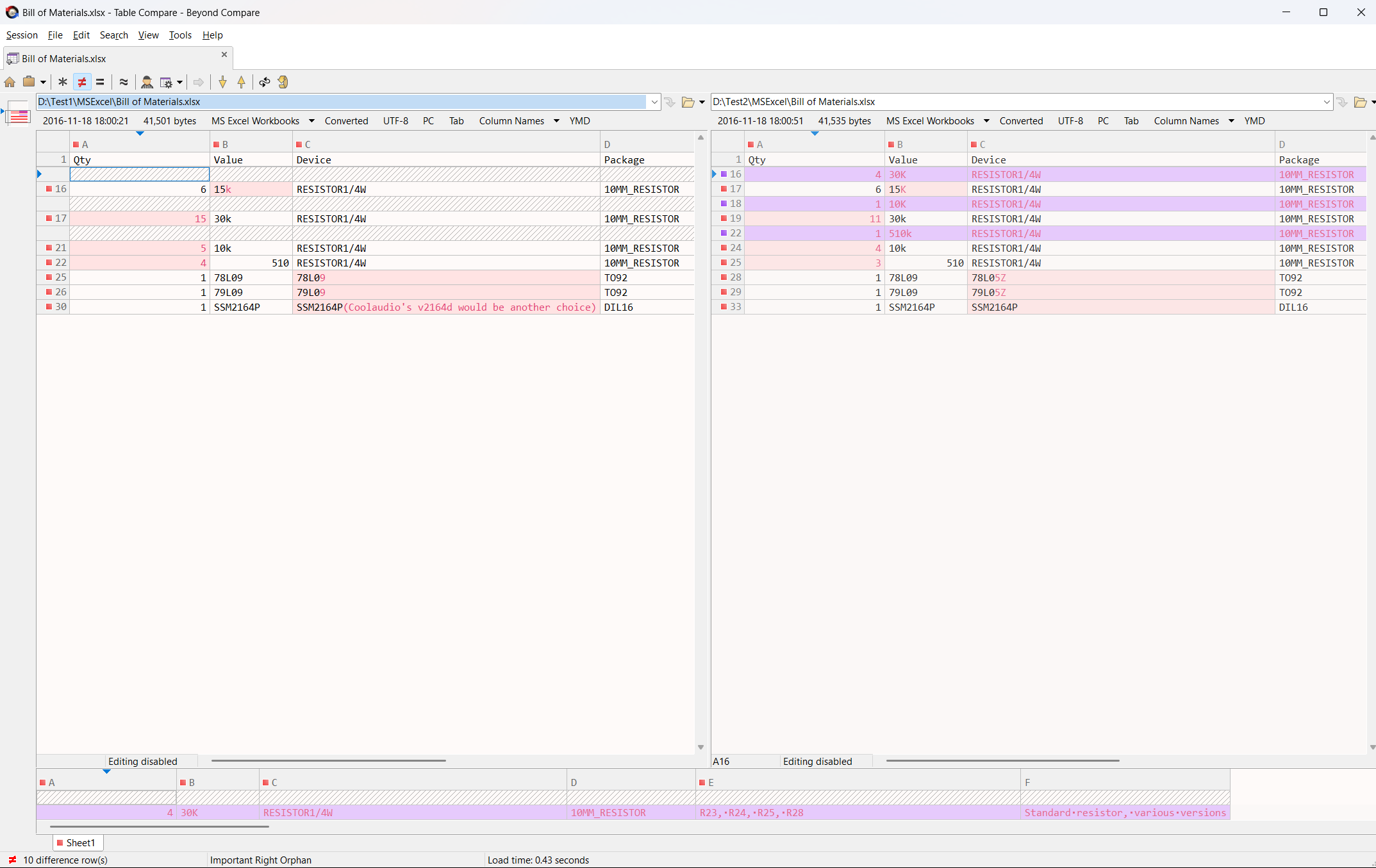Click the right pane horizontal scrollbar
This screenshot has width=1376, height=868.
coord(1003,761)
